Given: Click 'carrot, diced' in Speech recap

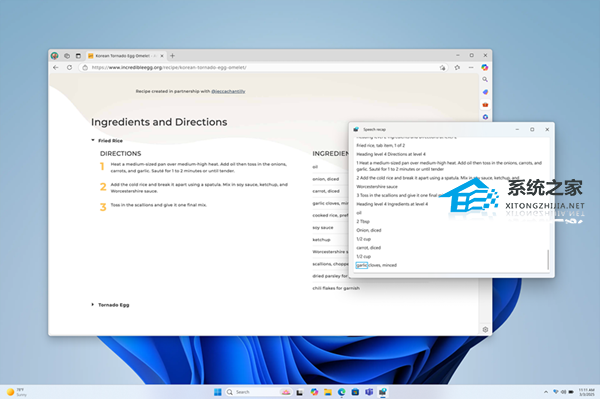Looking at the screenshot, I should coord(368,248).
